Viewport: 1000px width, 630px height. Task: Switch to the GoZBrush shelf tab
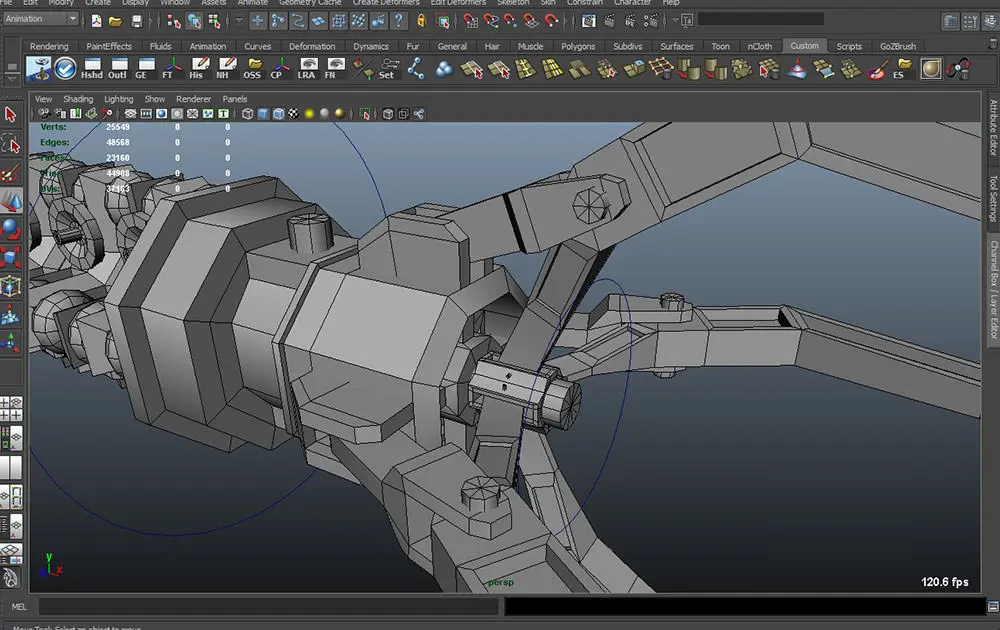tap(897, 46)
